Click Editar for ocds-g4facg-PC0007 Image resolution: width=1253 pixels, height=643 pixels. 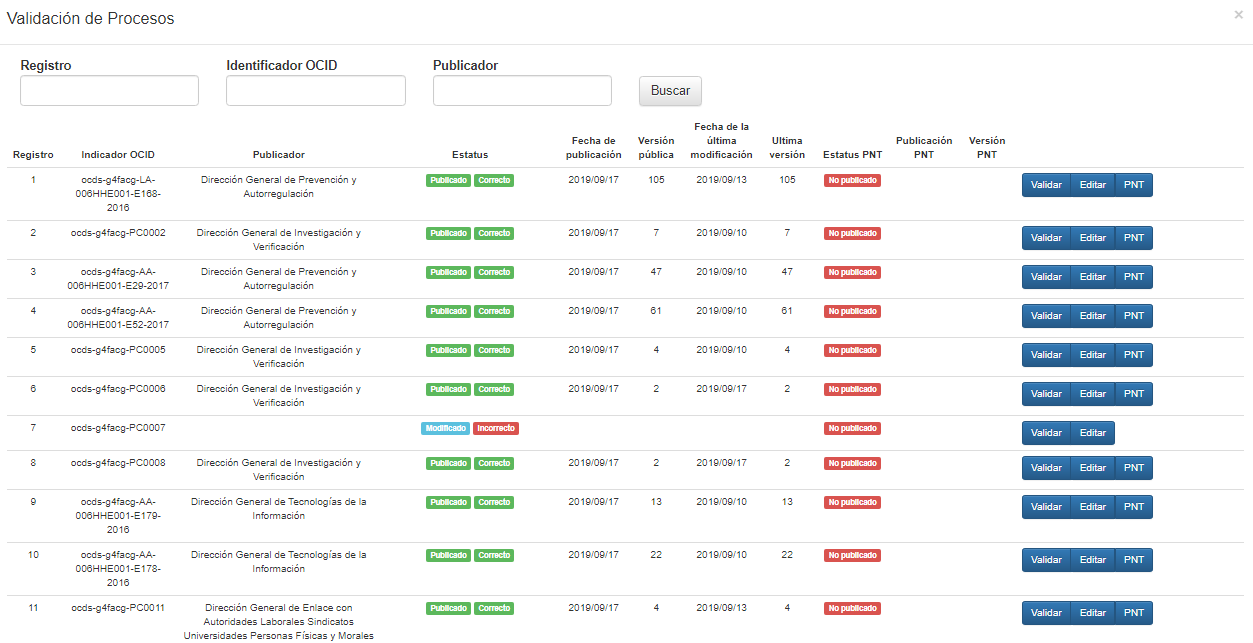pyautogui.click(x=1093, y=433)
